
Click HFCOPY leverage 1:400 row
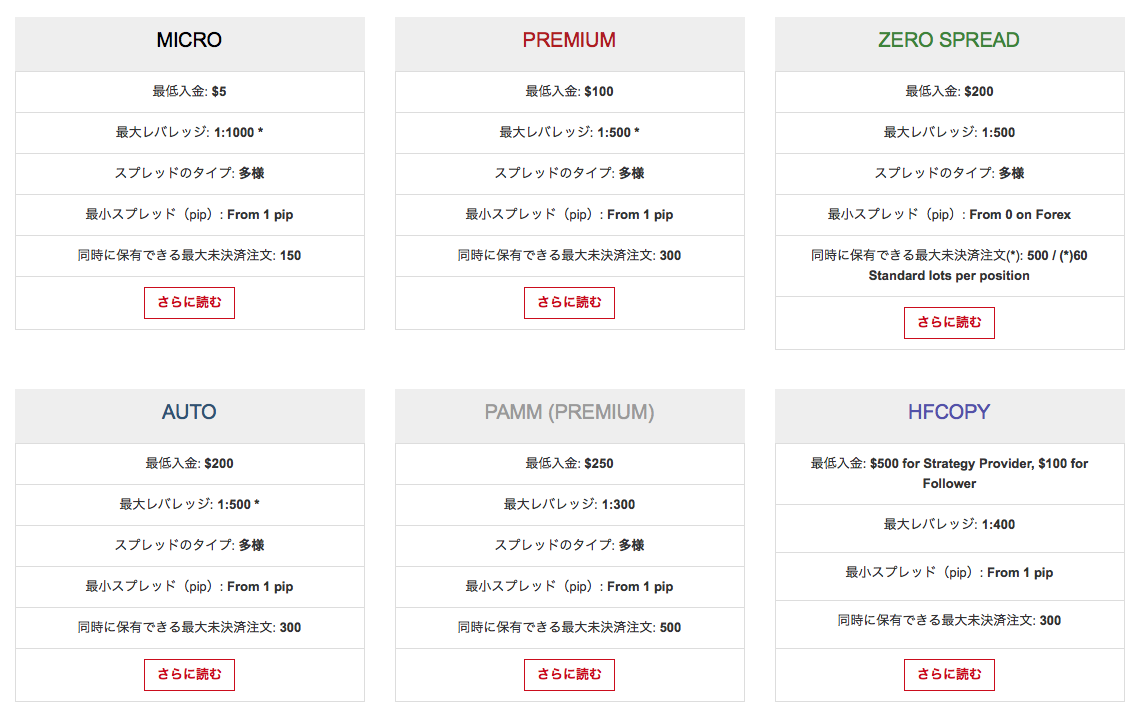pos(950,525)
